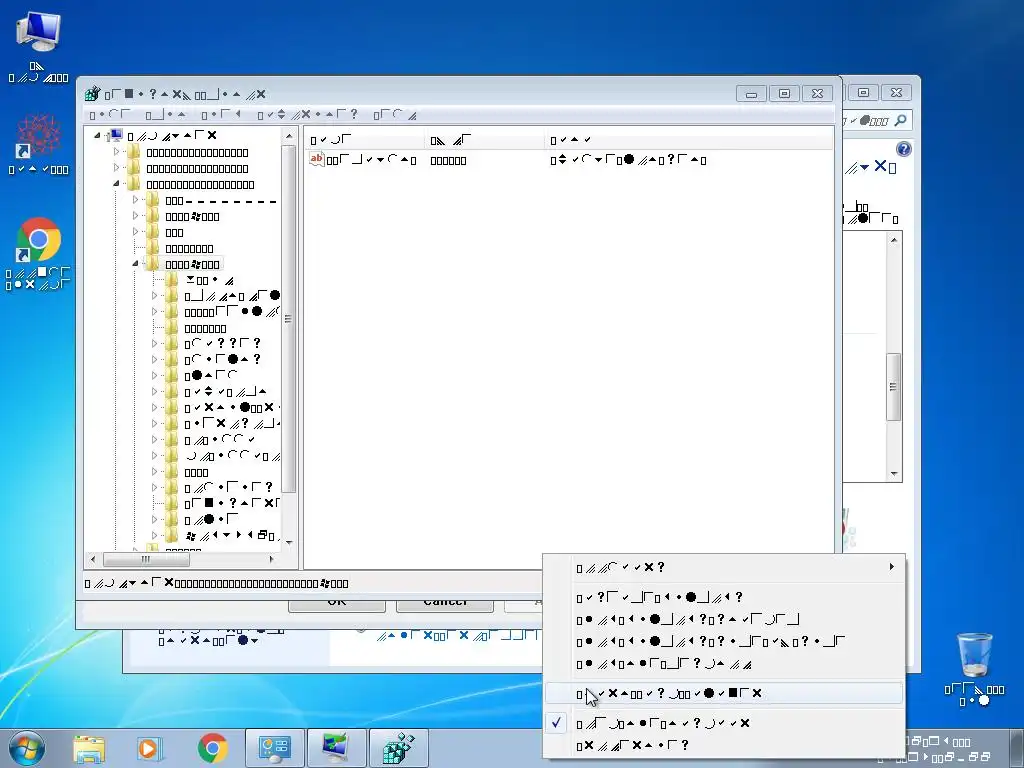Click the tree pane scroll-down arrow
The image size is (1024, 768).
click(x=289, y=543)
